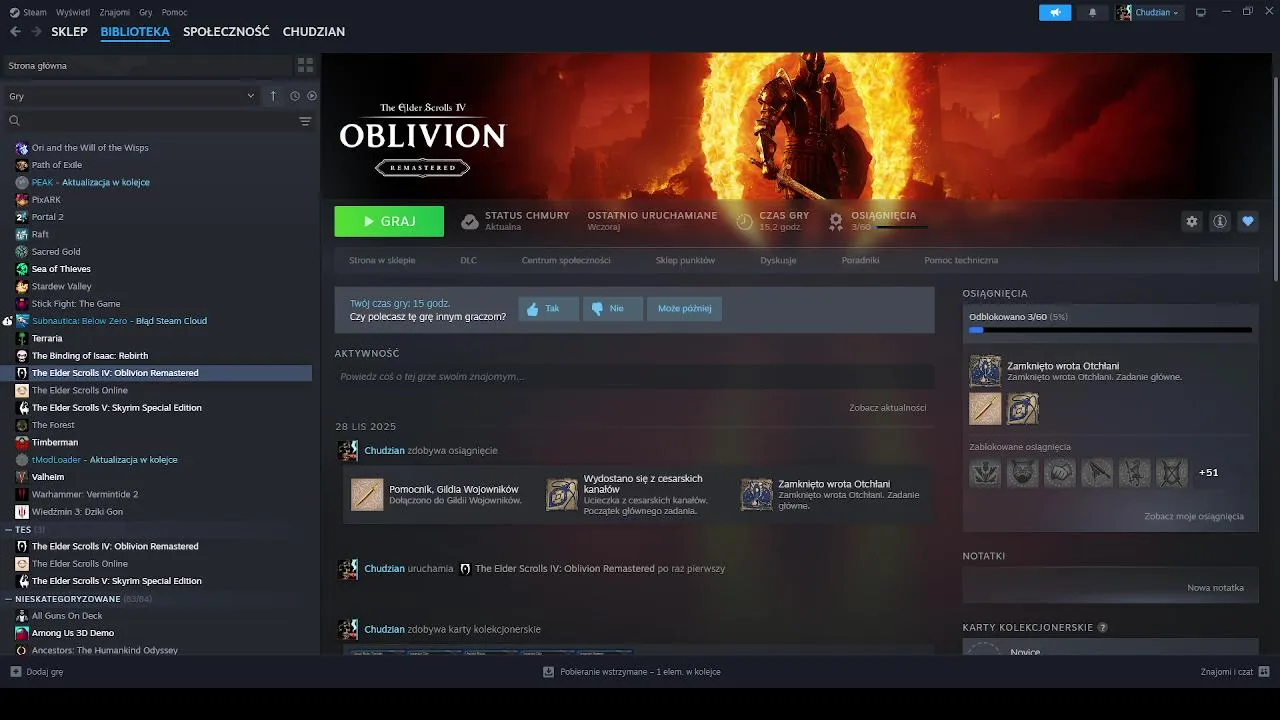The image size is (1280, 720).
Task: Open Strona w sklepie link
Action: pyautogui.click(x=382, y=260)
